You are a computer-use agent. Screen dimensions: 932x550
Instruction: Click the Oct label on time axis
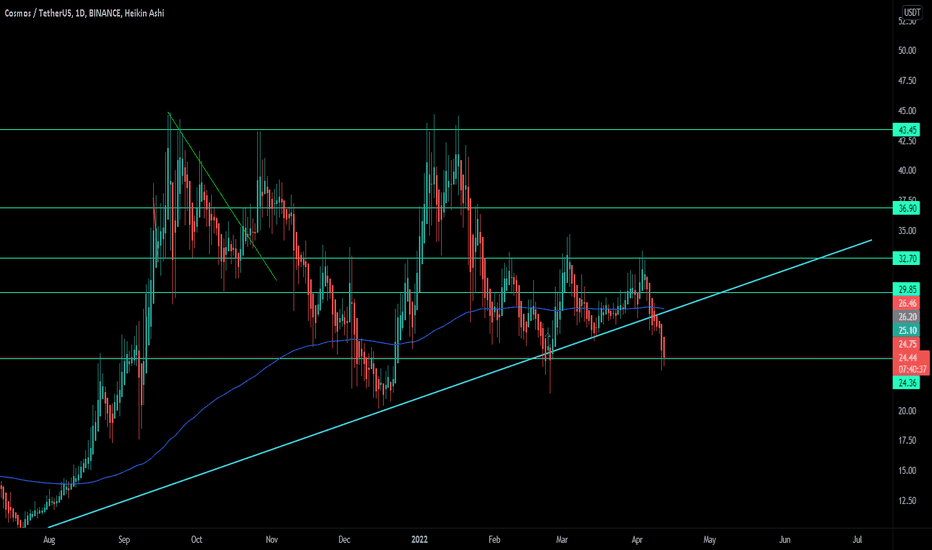click(x=196, y=540)
